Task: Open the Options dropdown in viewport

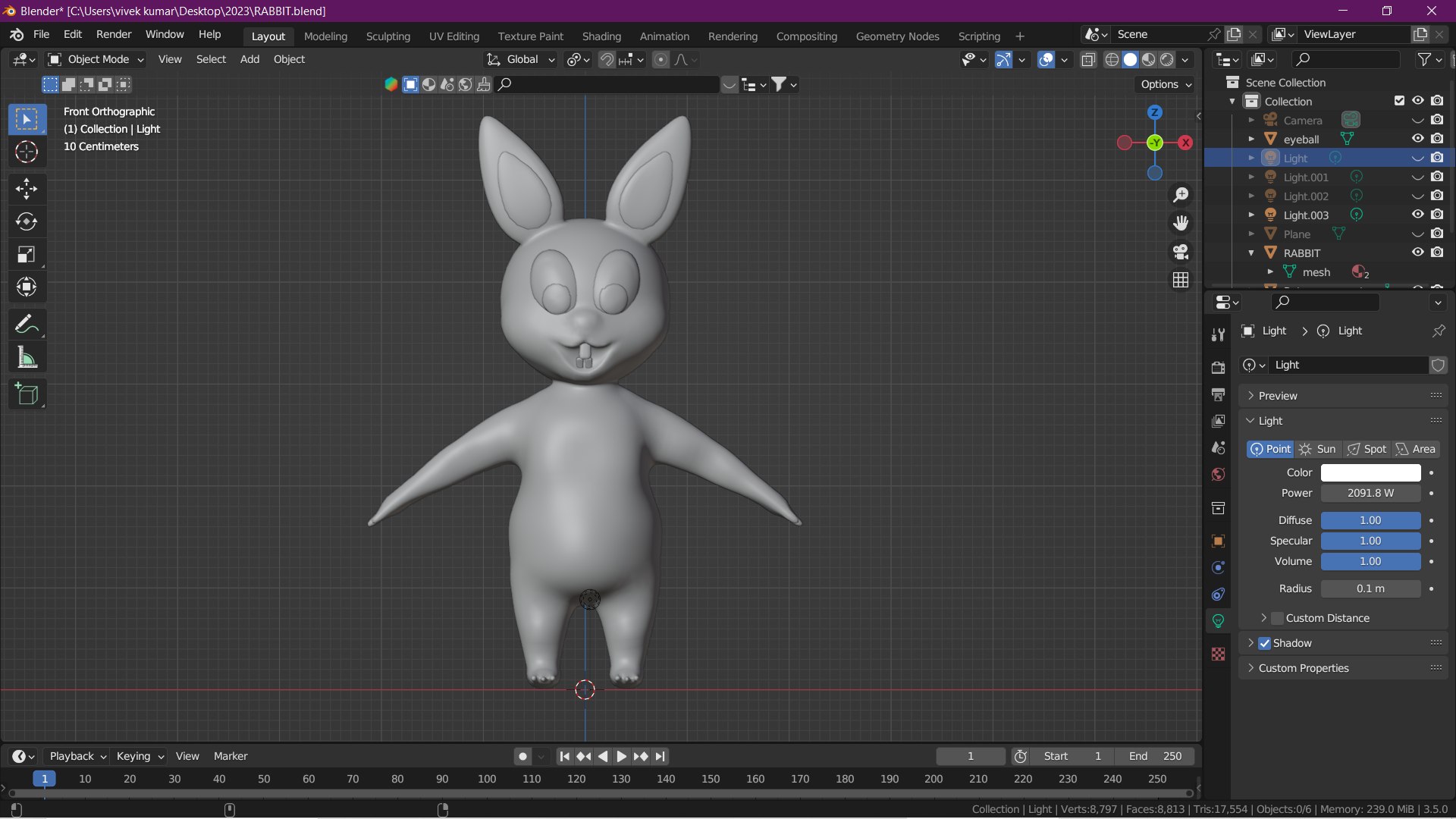Action: pos(1166,84)
